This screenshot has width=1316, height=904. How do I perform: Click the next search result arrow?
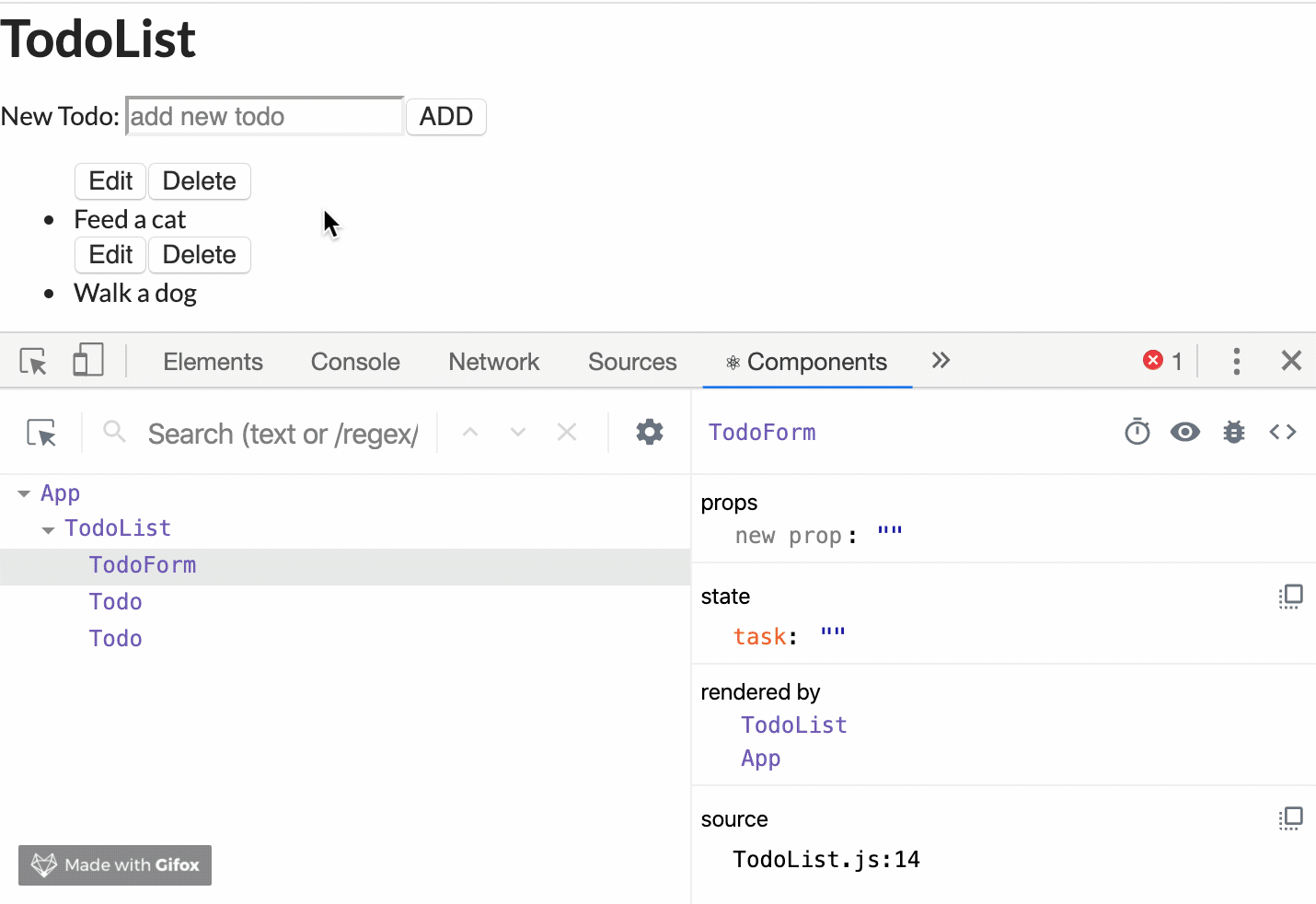tap(518, 431)
